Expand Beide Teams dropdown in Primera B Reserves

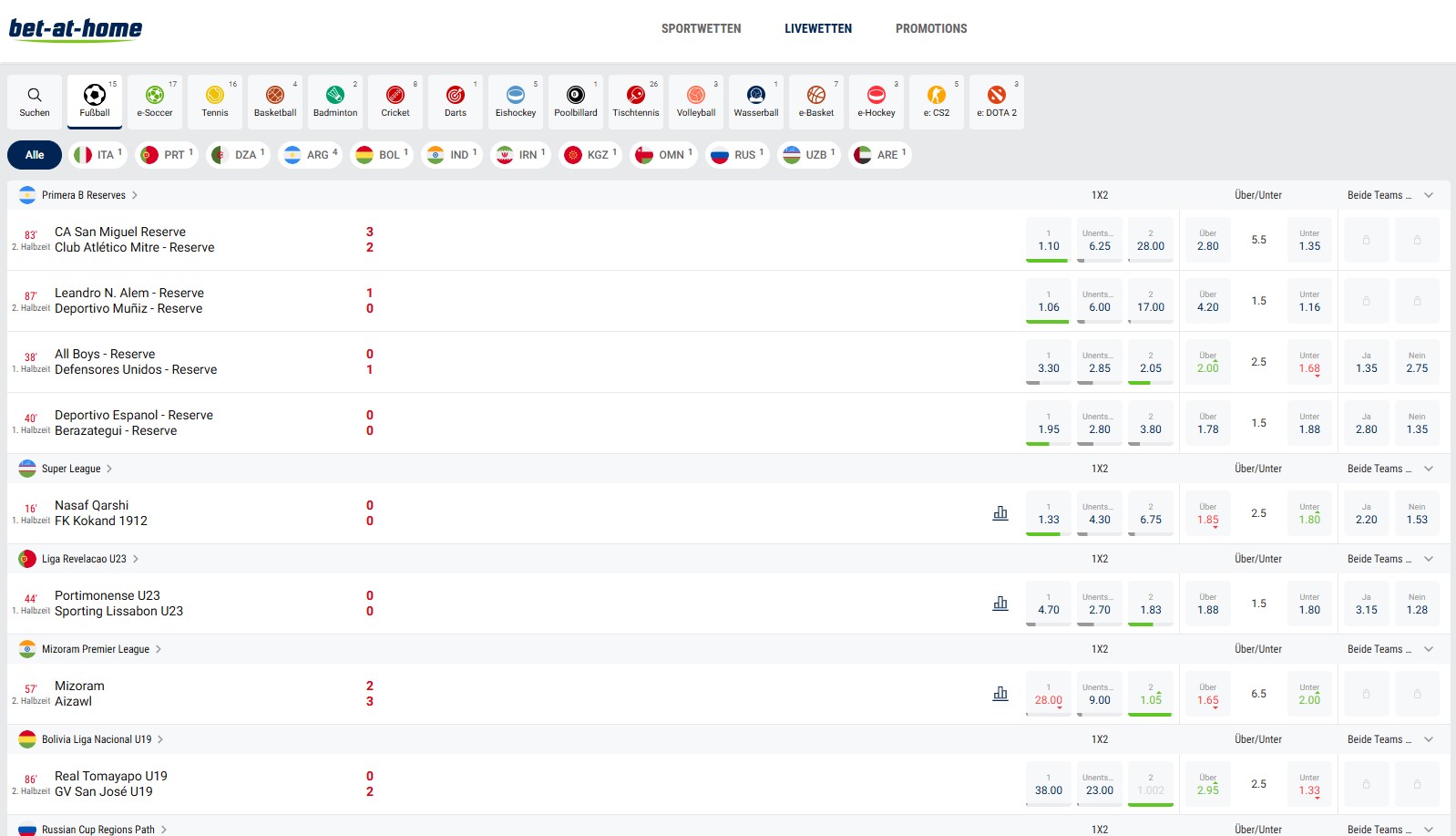1429,195
